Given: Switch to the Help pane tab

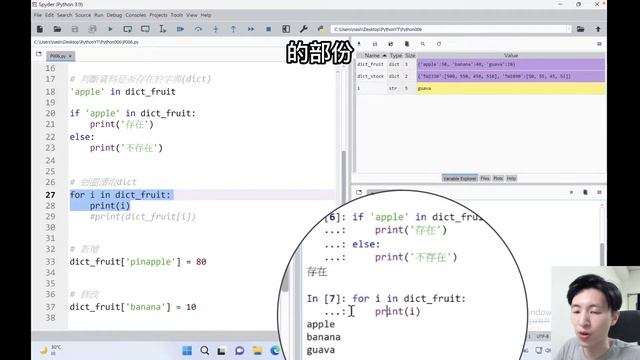Looking at the screenshot, I should point(511,178).
